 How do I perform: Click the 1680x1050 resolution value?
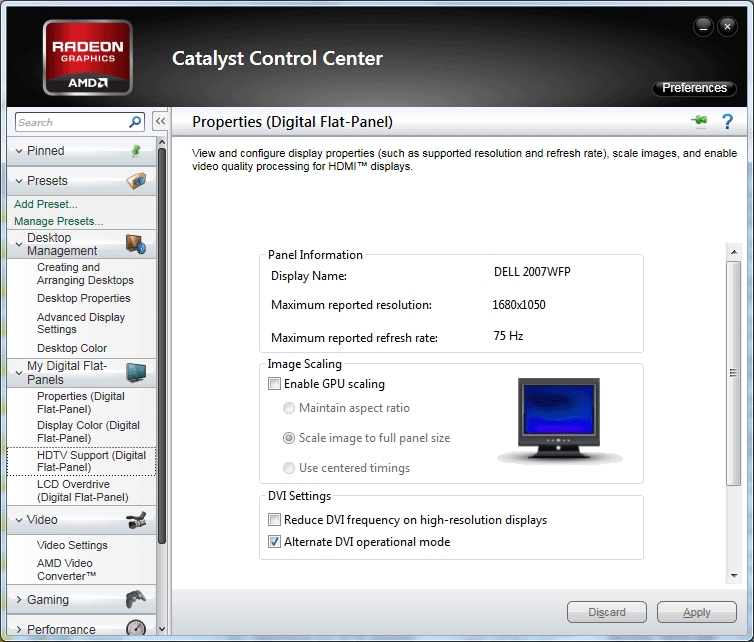[x=519, y=305]
